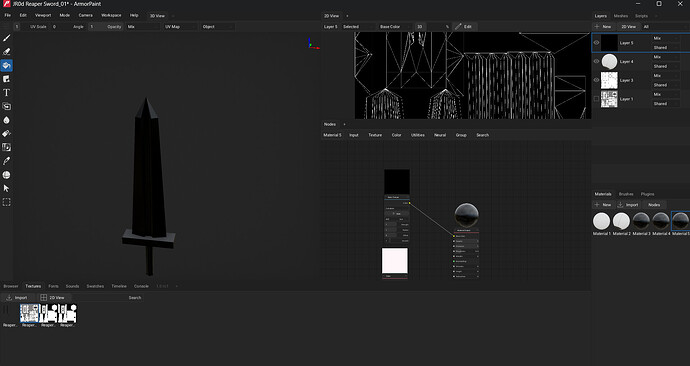The image size is (690, 366).
Task: Select Material 1 thumbnail
Action: [601, 221]
